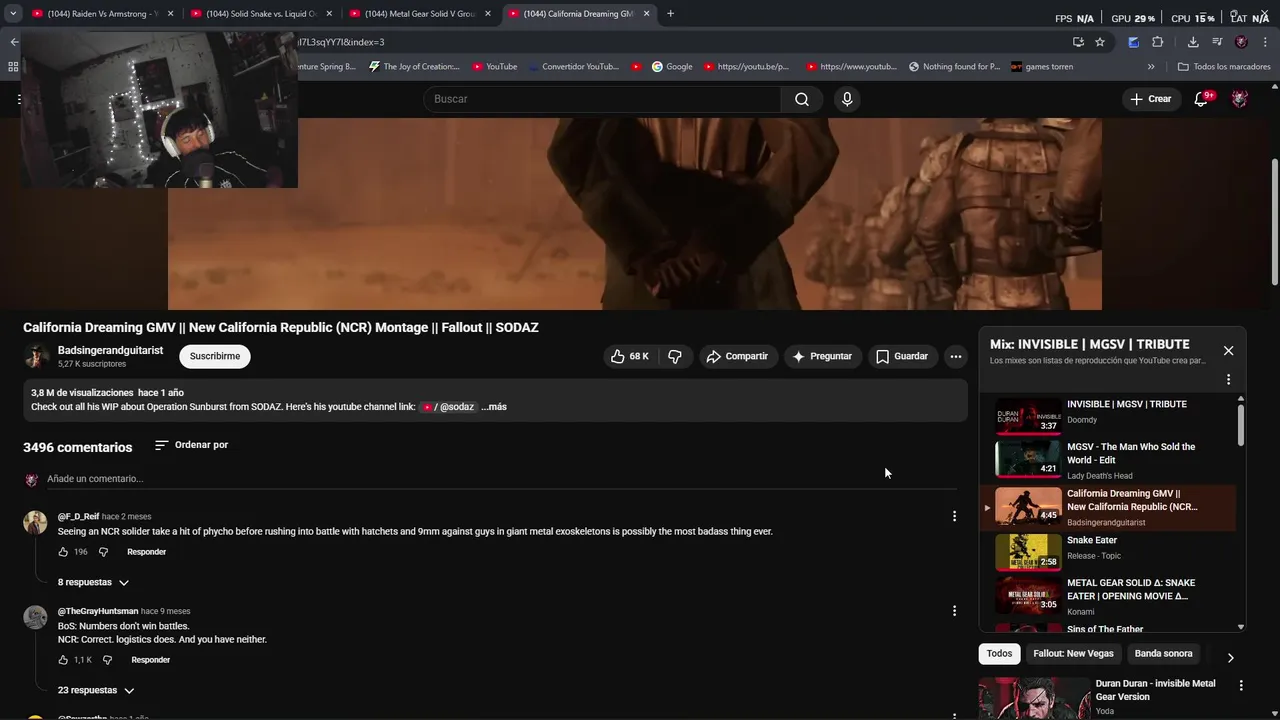Open @sodaz channel link in description

(x=447, y=407)
